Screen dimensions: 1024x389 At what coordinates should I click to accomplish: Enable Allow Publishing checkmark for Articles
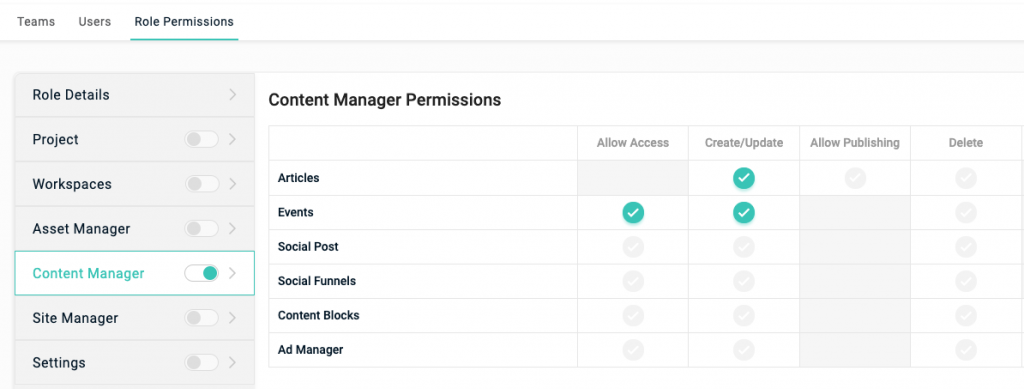pyautogui.click(x=855, y=178)
